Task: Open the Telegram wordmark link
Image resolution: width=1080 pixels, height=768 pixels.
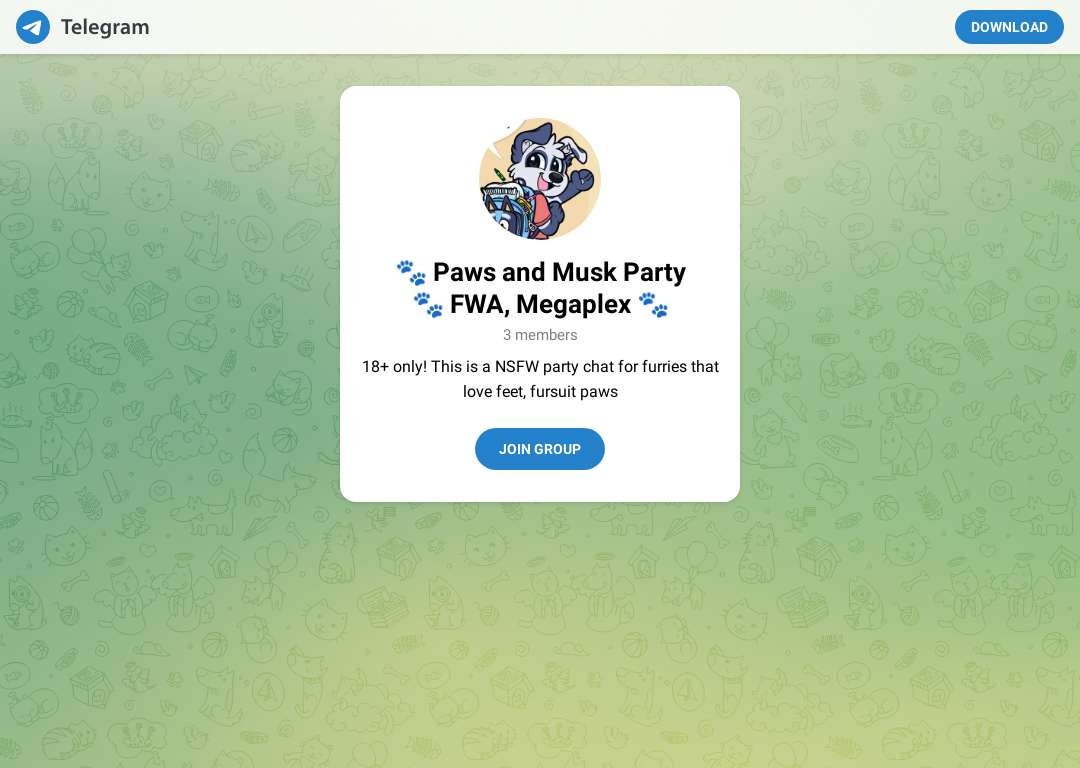Action: coord(105,27)
